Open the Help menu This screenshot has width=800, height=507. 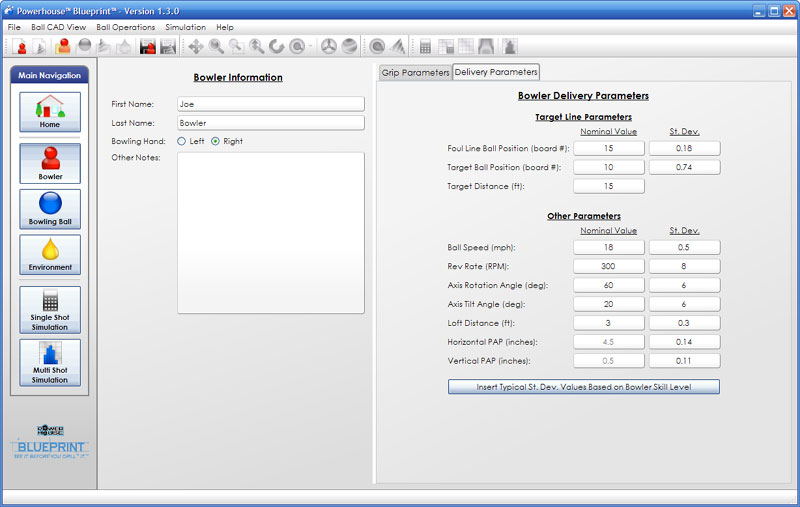225,27
